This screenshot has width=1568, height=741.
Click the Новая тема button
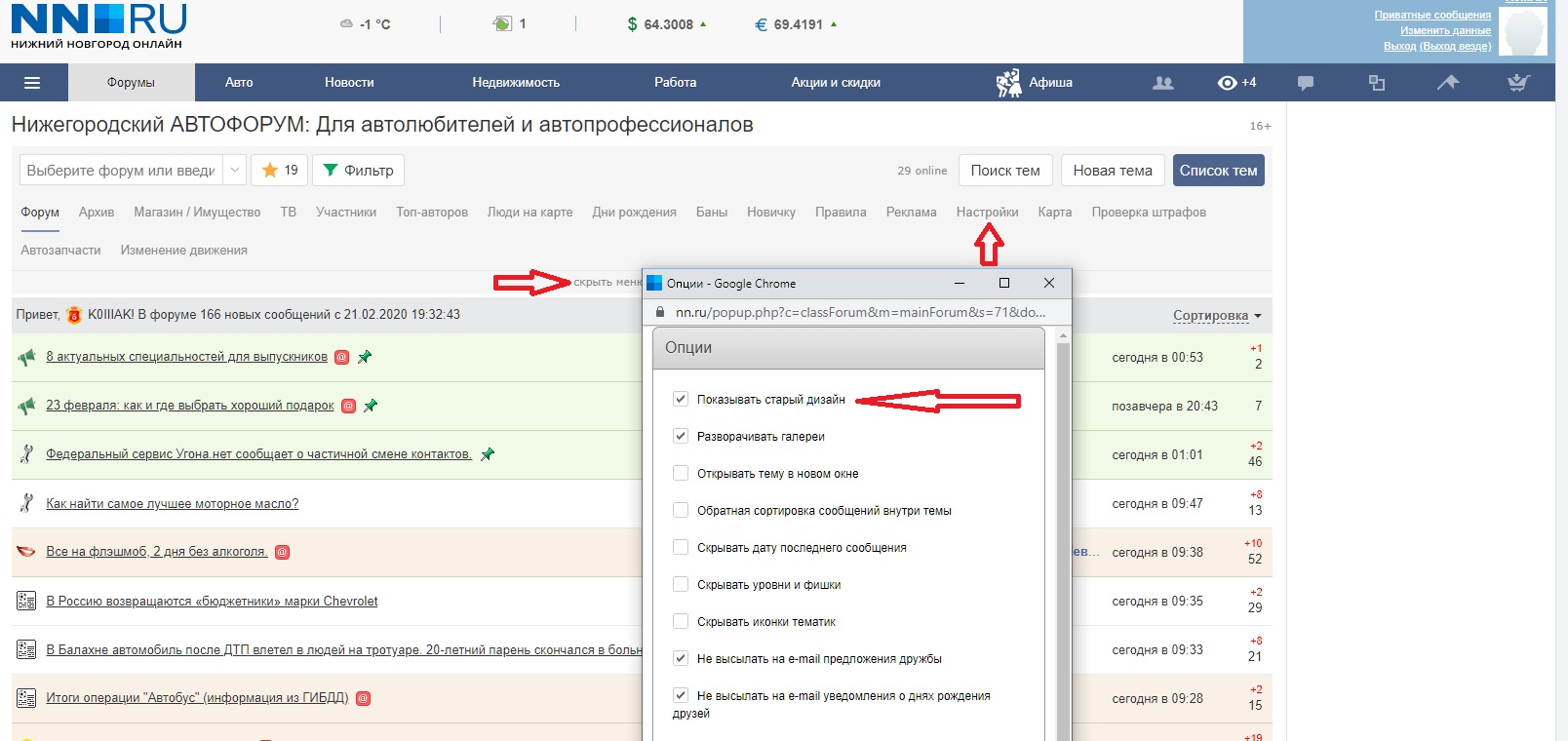pyautogui.click(x=1112, y=170)
